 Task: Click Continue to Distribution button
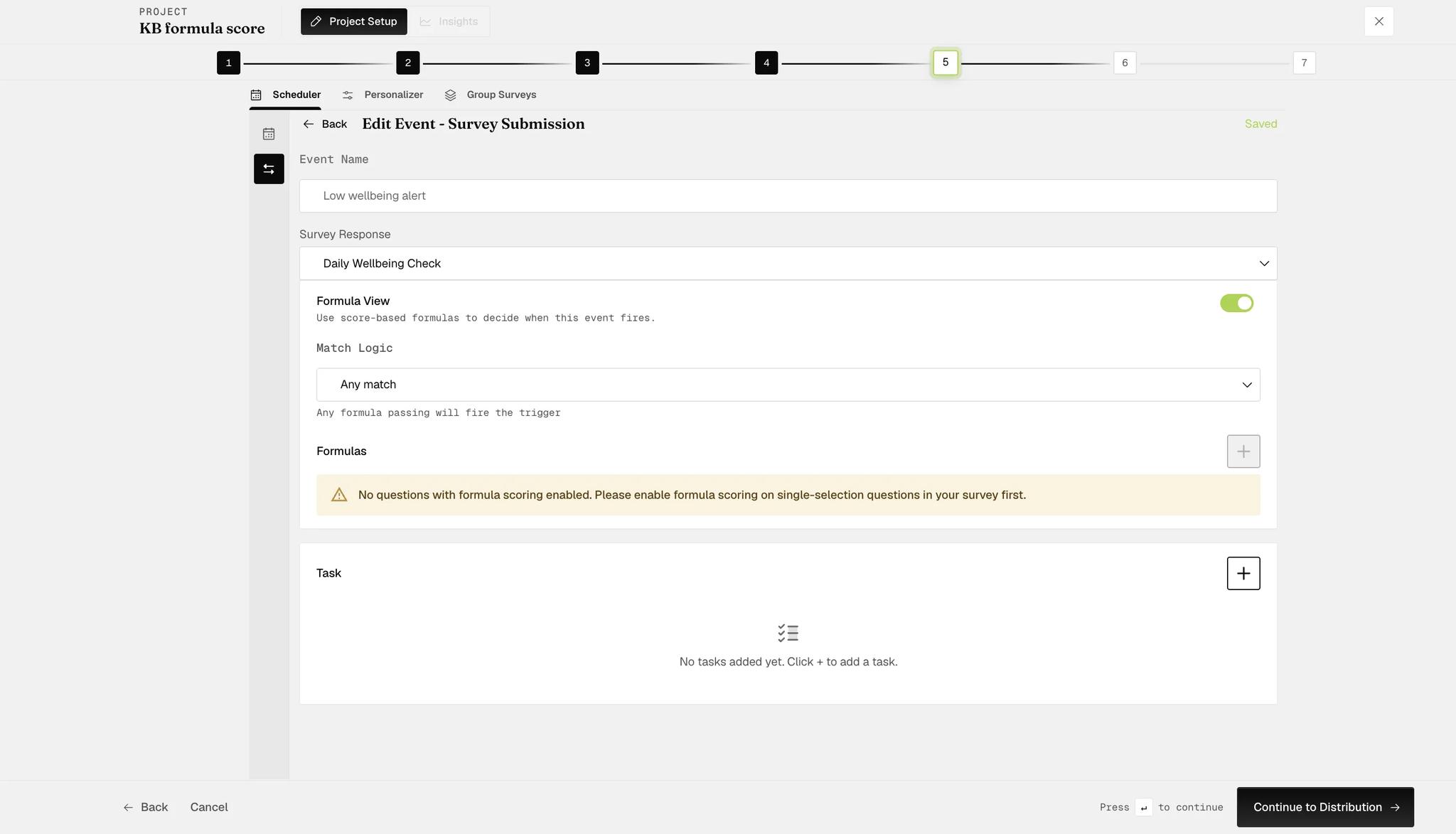pyautogui.click(x=1325, y=807)
